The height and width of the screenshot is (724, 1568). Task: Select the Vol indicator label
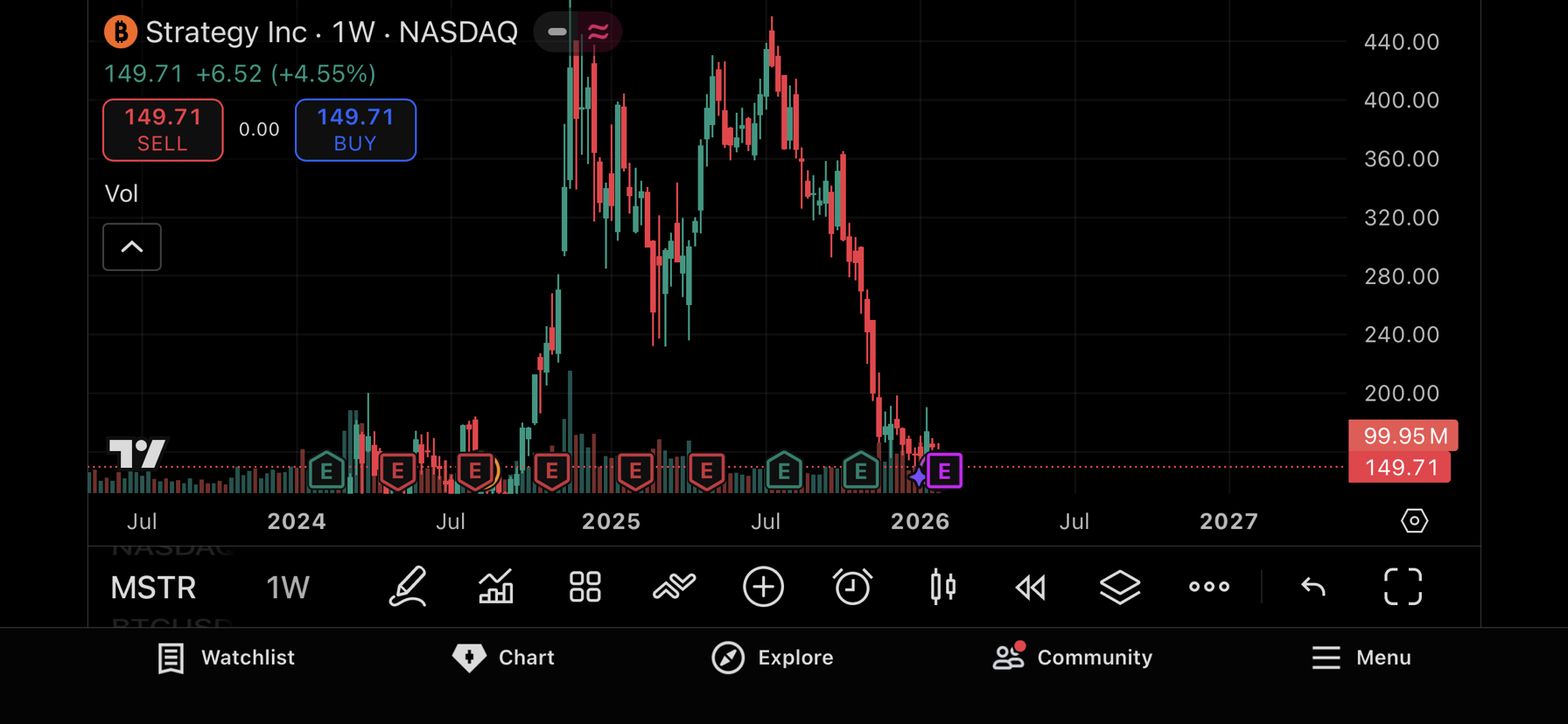click(122, 193)
